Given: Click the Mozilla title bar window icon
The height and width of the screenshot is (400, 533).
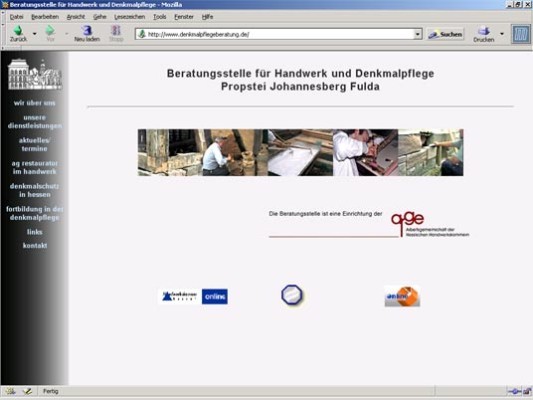Looking at the screenshot, I should 5,5.
